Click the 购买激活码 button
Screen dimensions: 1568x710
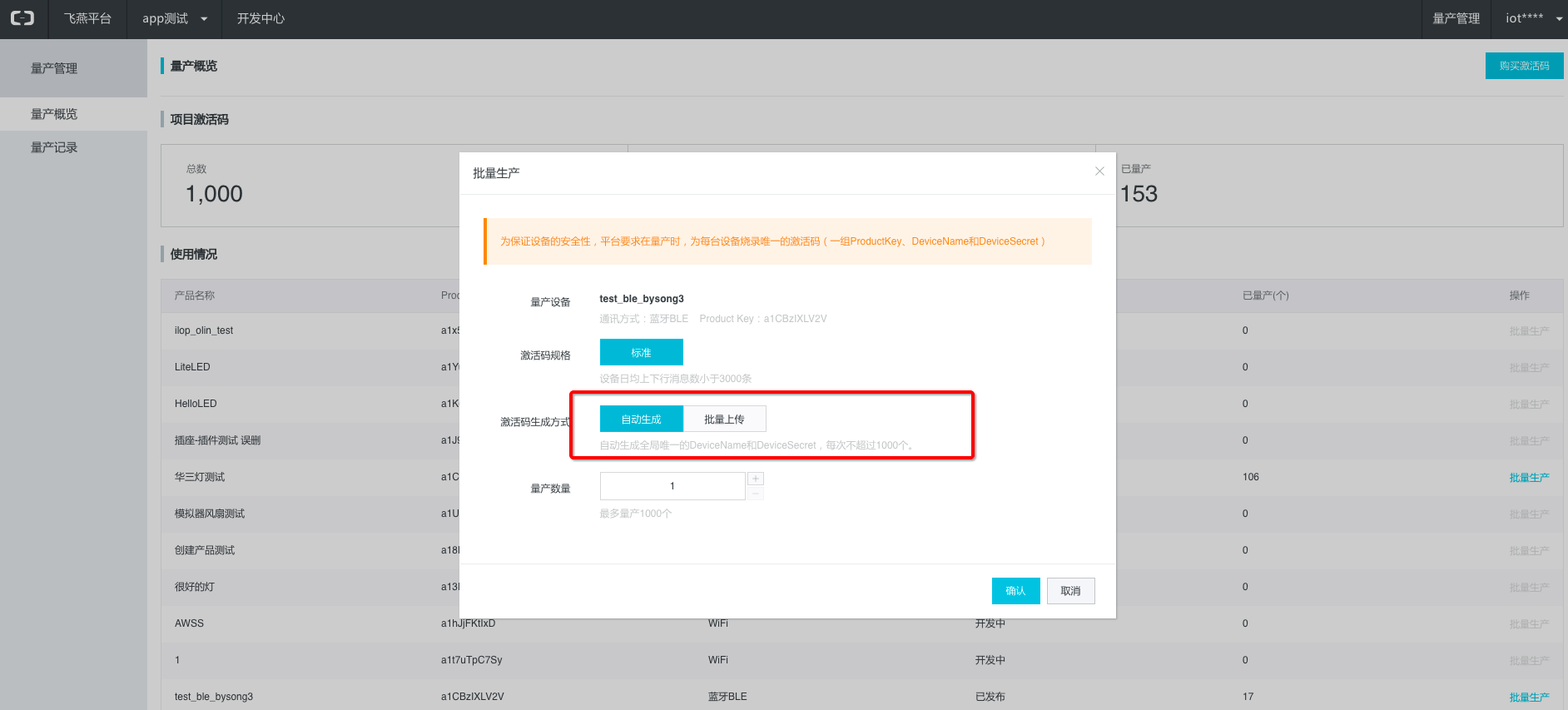pyautogui.click(x=1524, y=66)
